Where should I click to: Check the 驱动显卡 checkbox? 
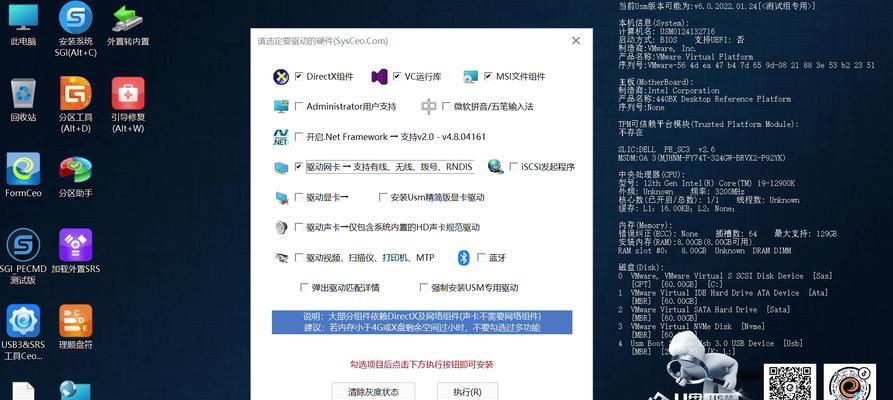298,197
